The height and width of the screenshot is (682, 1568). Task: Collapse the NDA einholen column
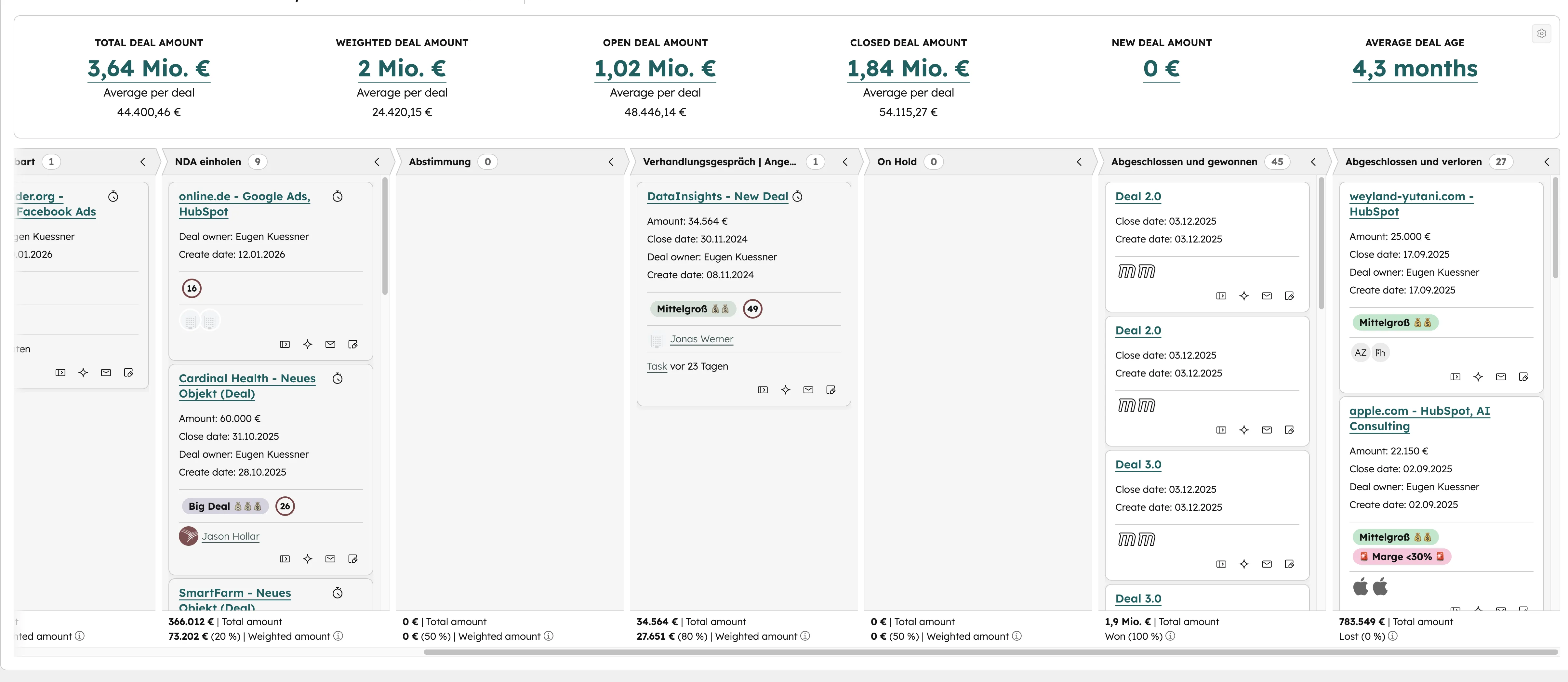point(376,162)
